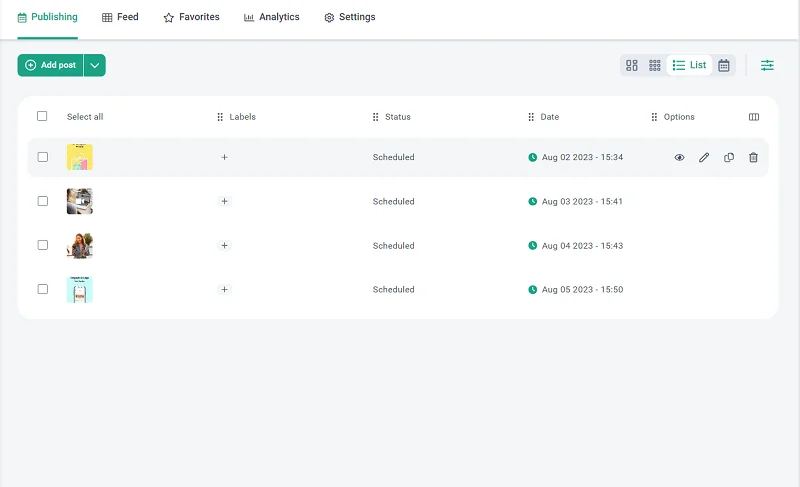Open the column layout icon in header
This screenshot has height=487, width=800.
click(754, 117)
